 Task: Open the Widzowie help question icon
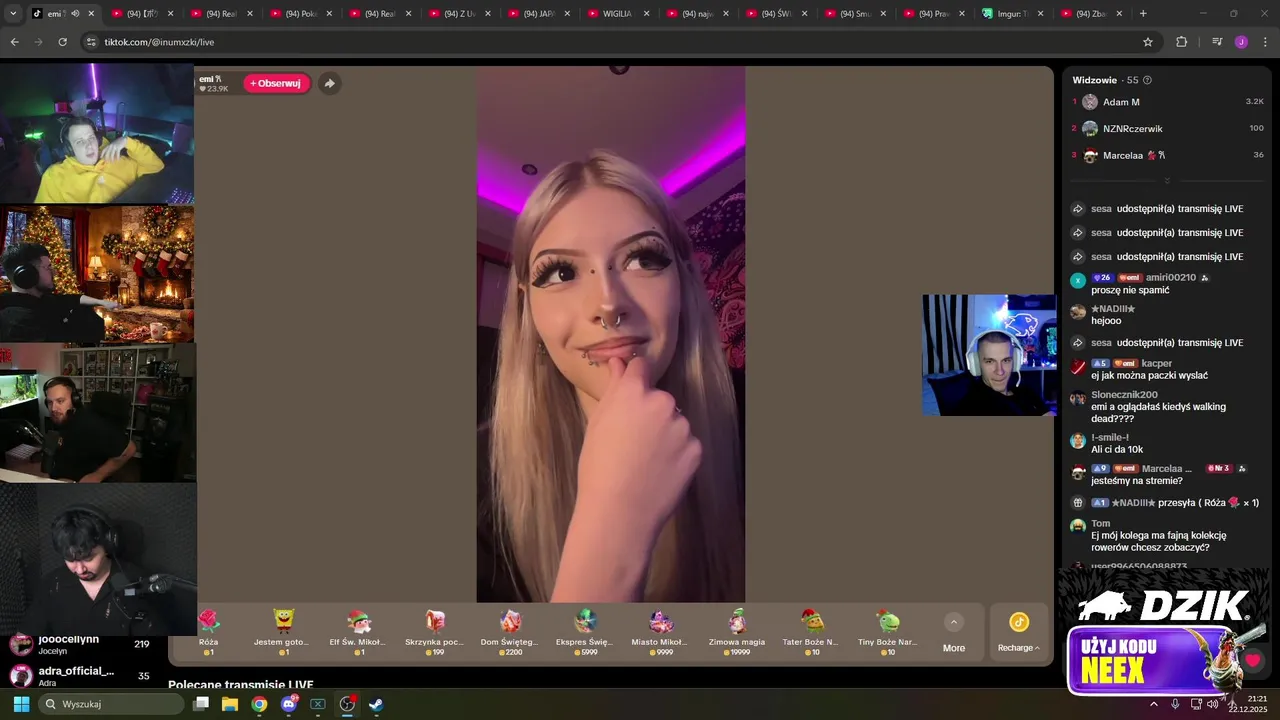(1147, 80)
